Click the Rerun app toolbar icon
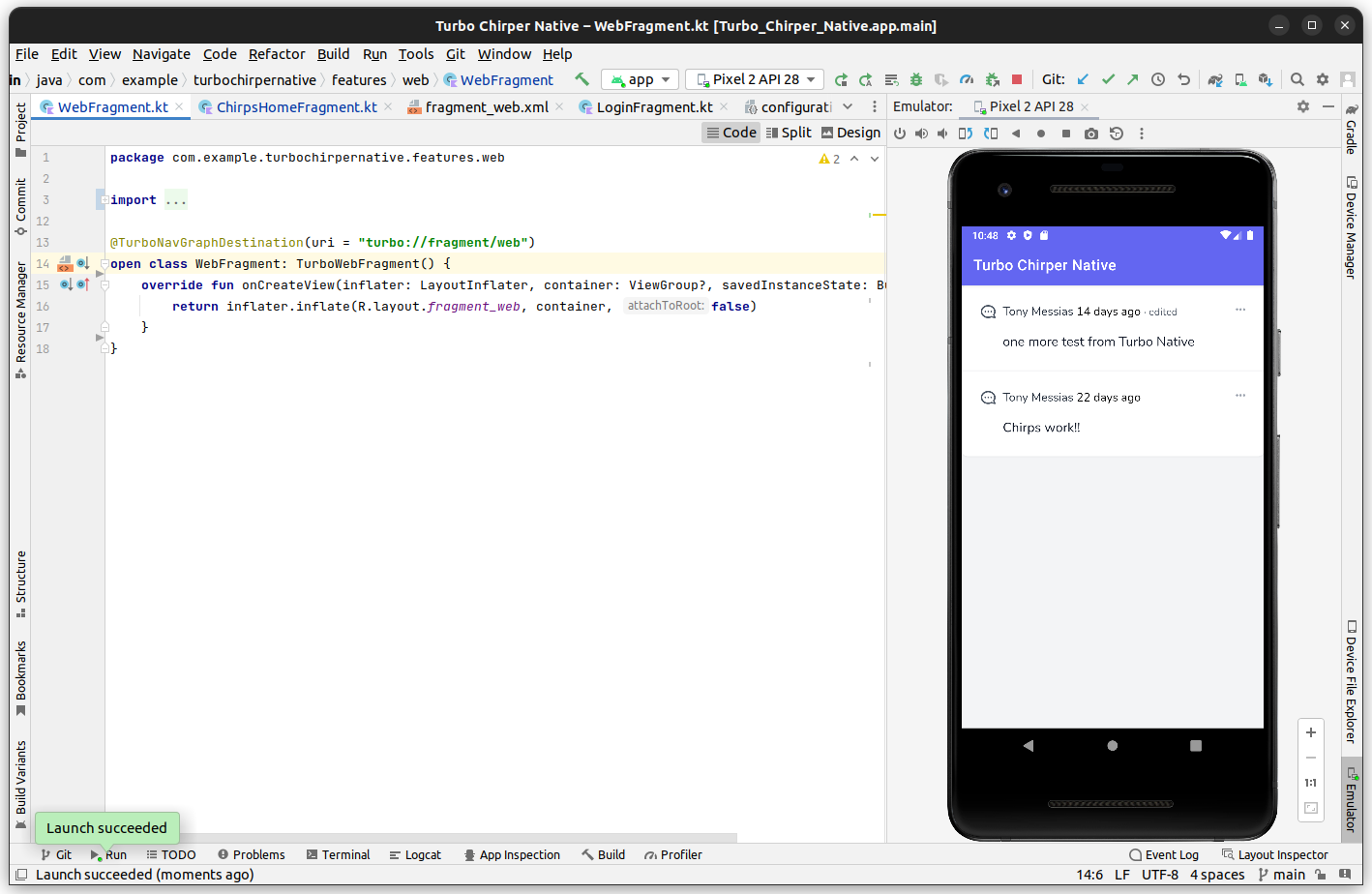 pyautogui.click(x=841, y=79)
